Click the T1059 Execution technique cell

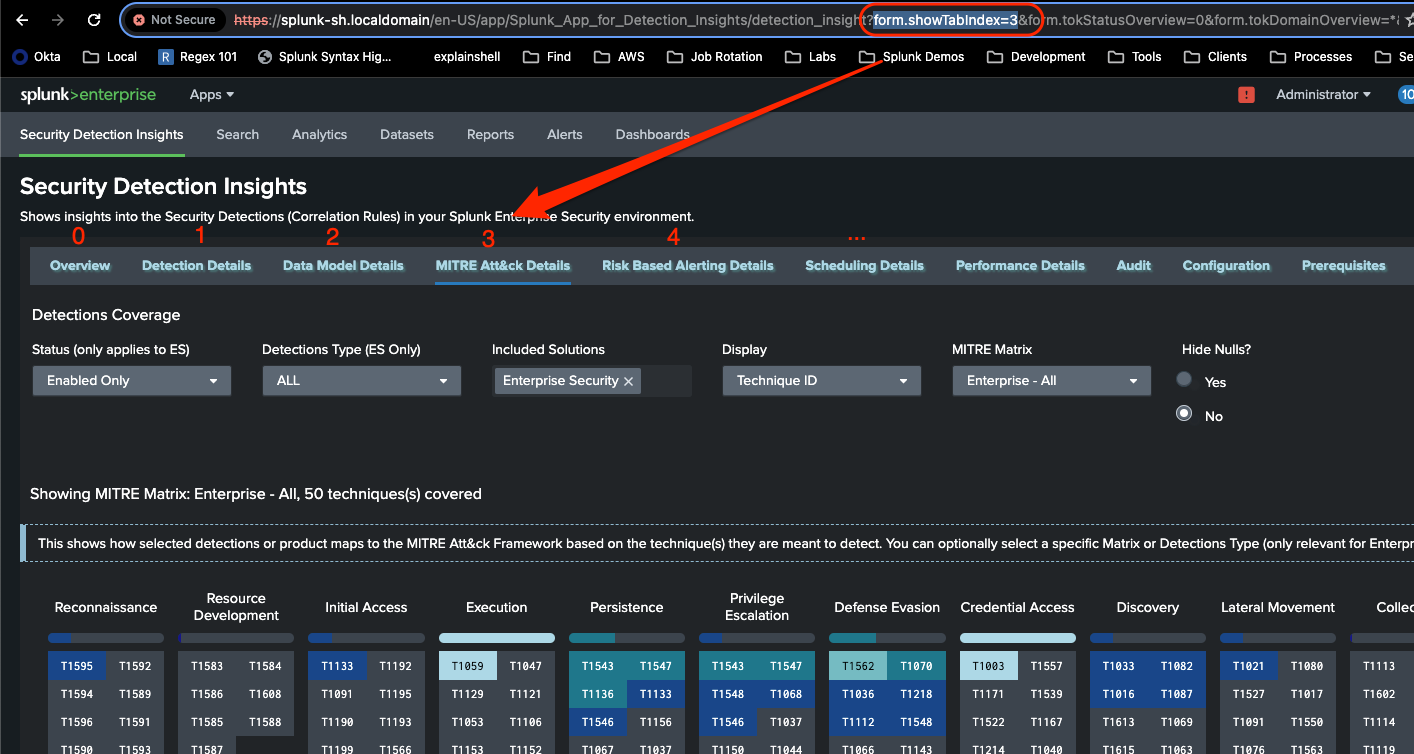[x=468, y=666]
